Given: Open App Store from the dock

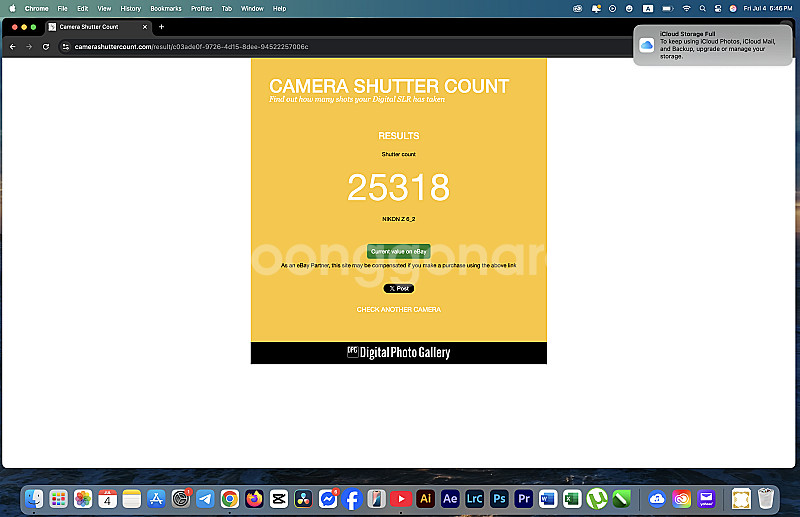Looking at the screenshot, I should pos(156,499).
